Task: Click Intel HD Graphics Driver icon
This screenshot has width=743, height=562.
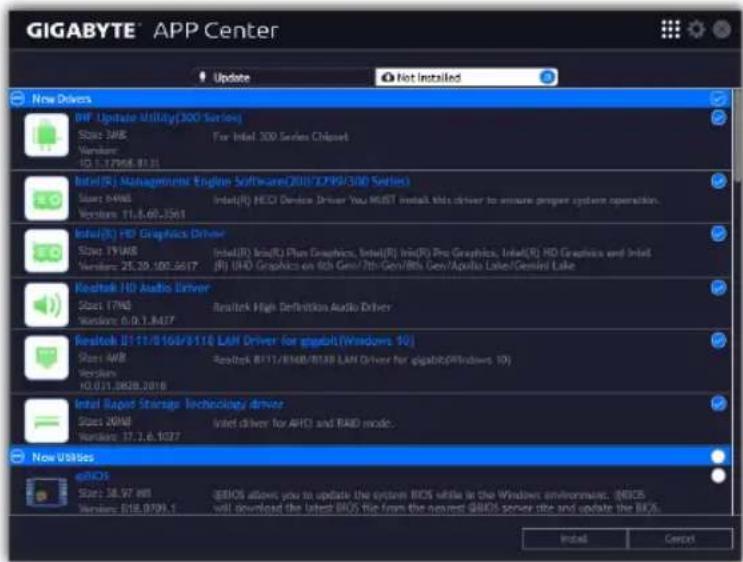Action: [x=46, y=251]
